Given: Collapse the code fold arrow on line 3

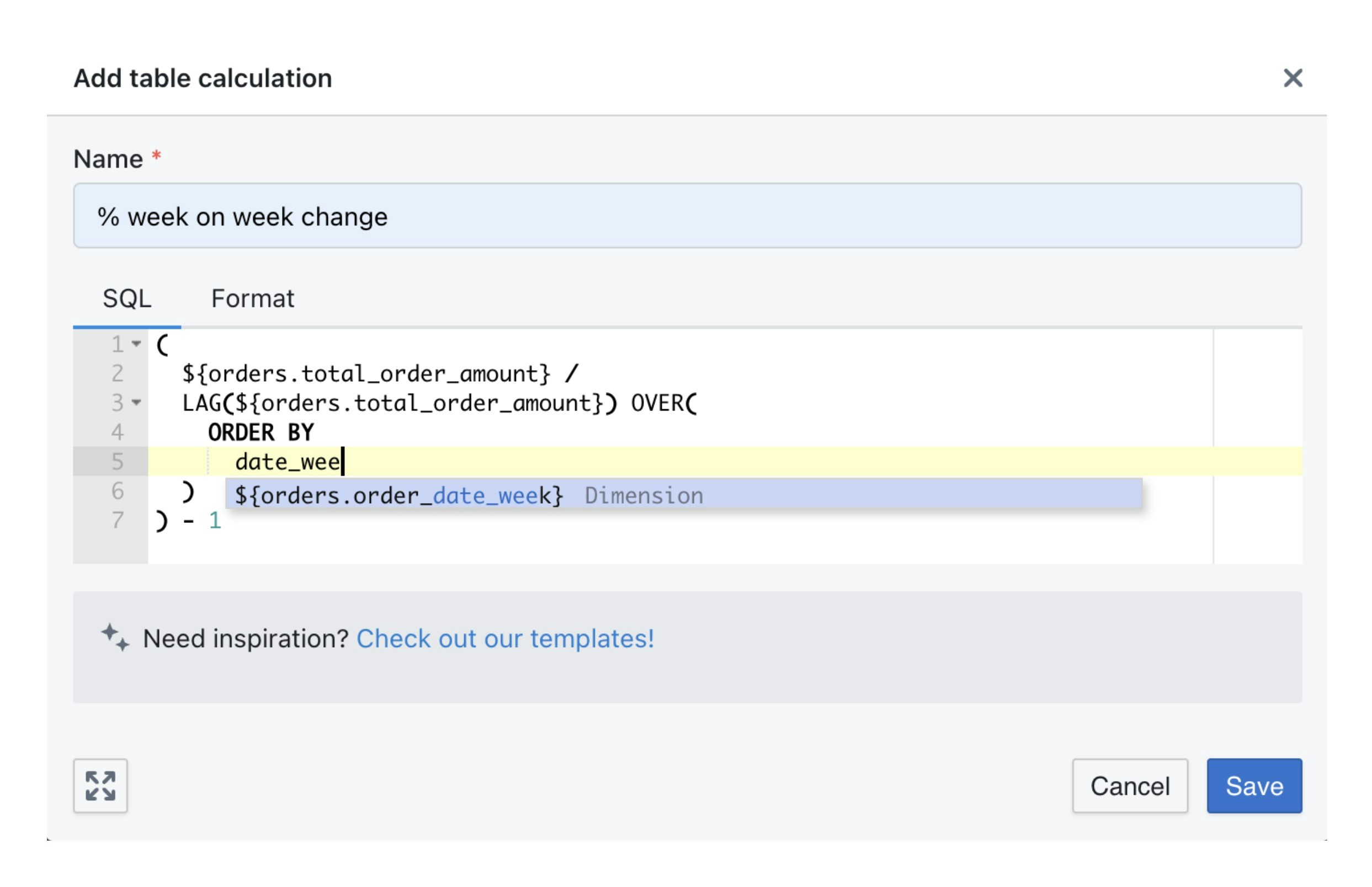Looking at the screenshot, I should (x=136, y=403).
